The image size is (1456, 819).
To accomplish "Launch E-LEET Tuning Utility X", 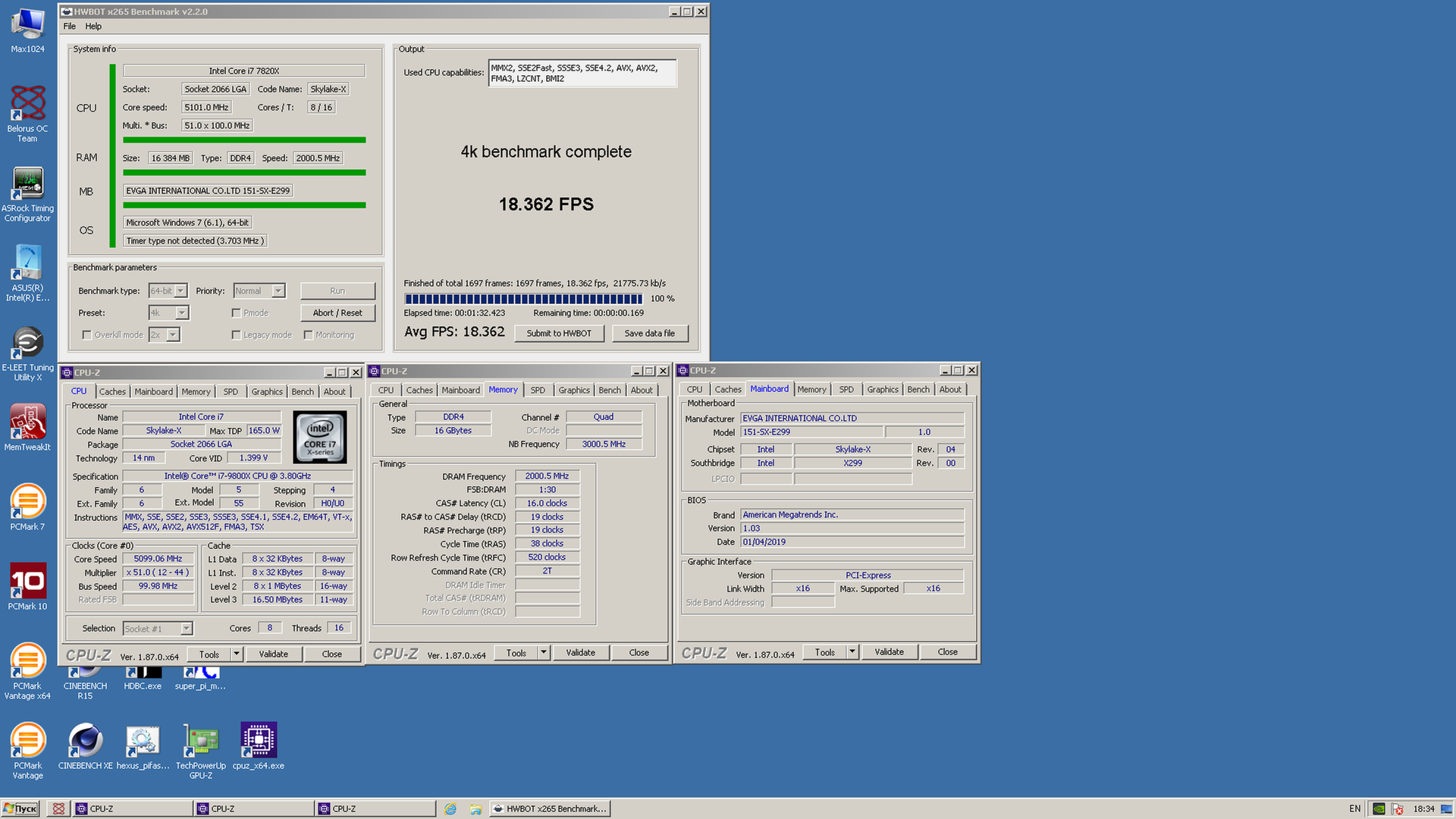I will (28, 353).
